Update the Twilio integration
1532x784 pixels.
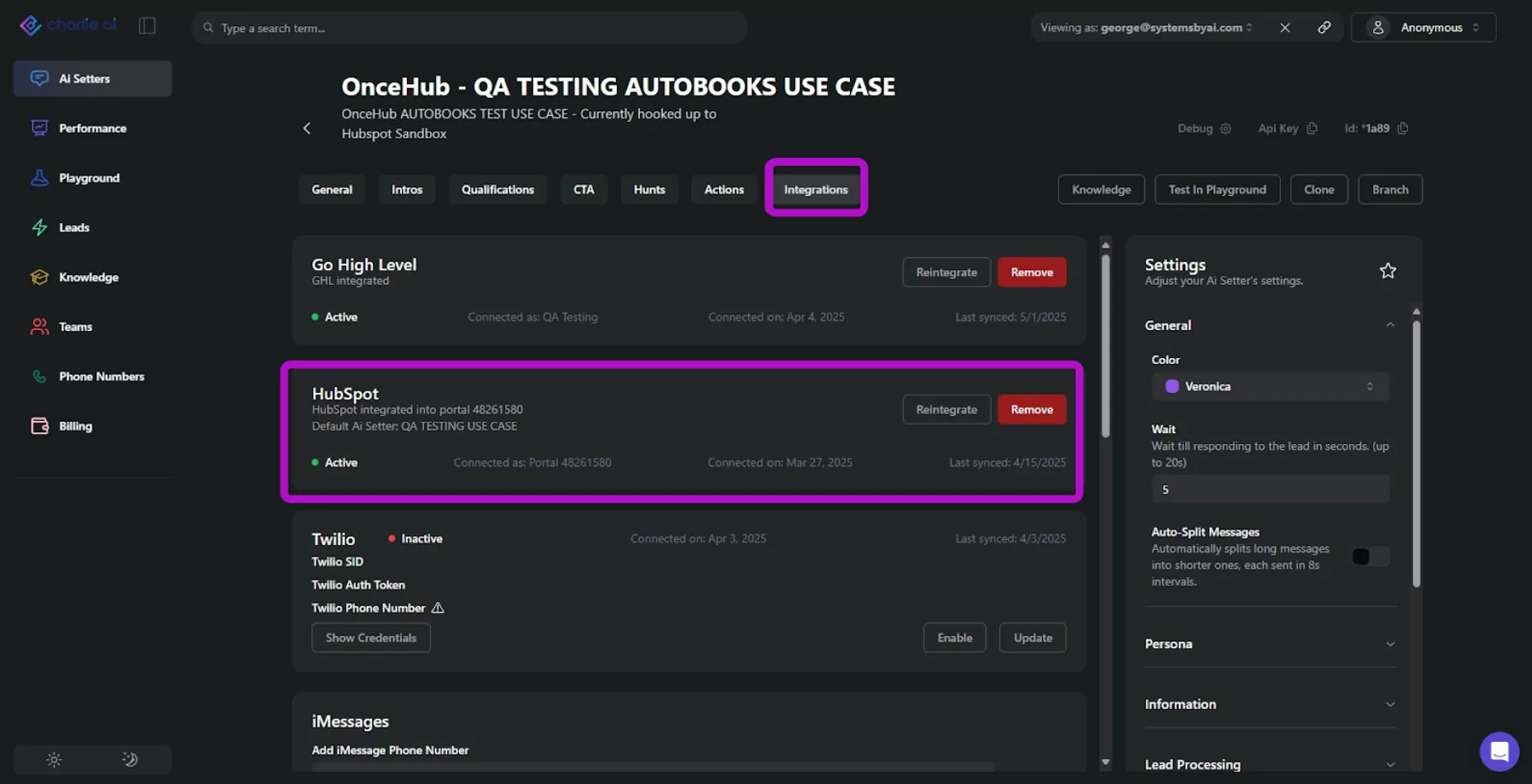pyautogui.click(x=1033, y=637)
